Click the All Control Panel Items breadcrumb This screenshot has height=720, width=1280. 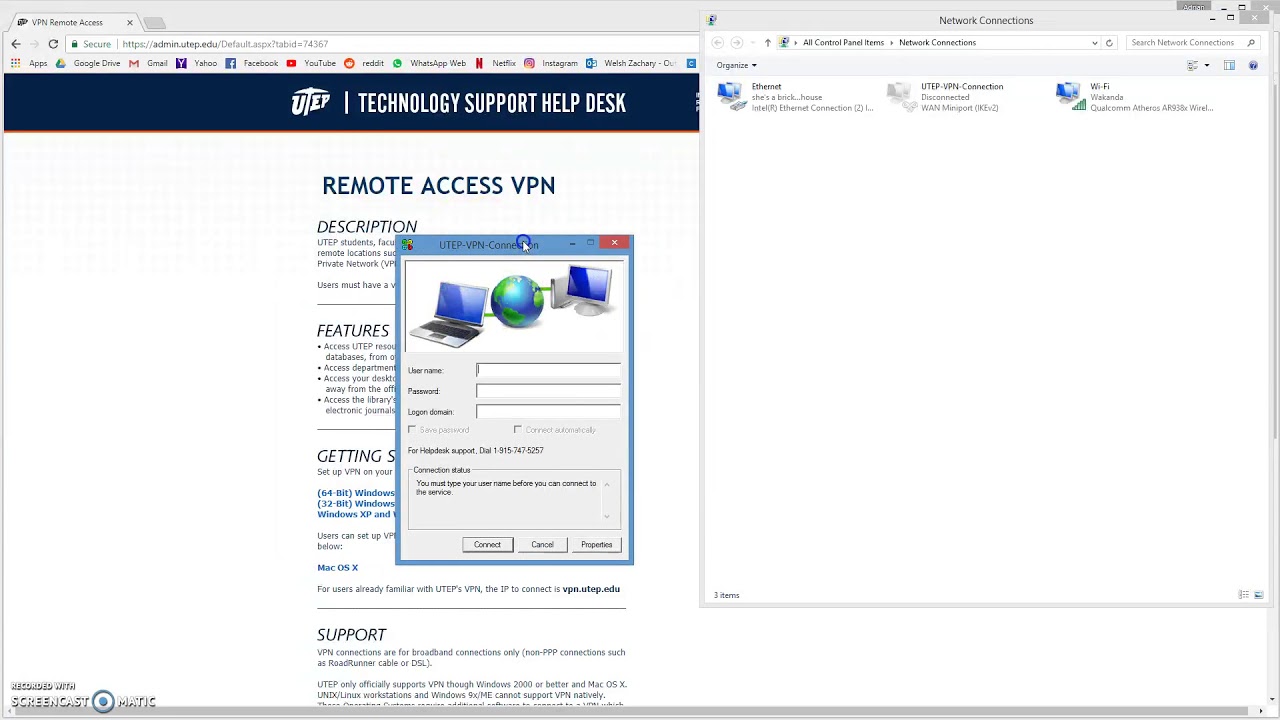point(843,42)
